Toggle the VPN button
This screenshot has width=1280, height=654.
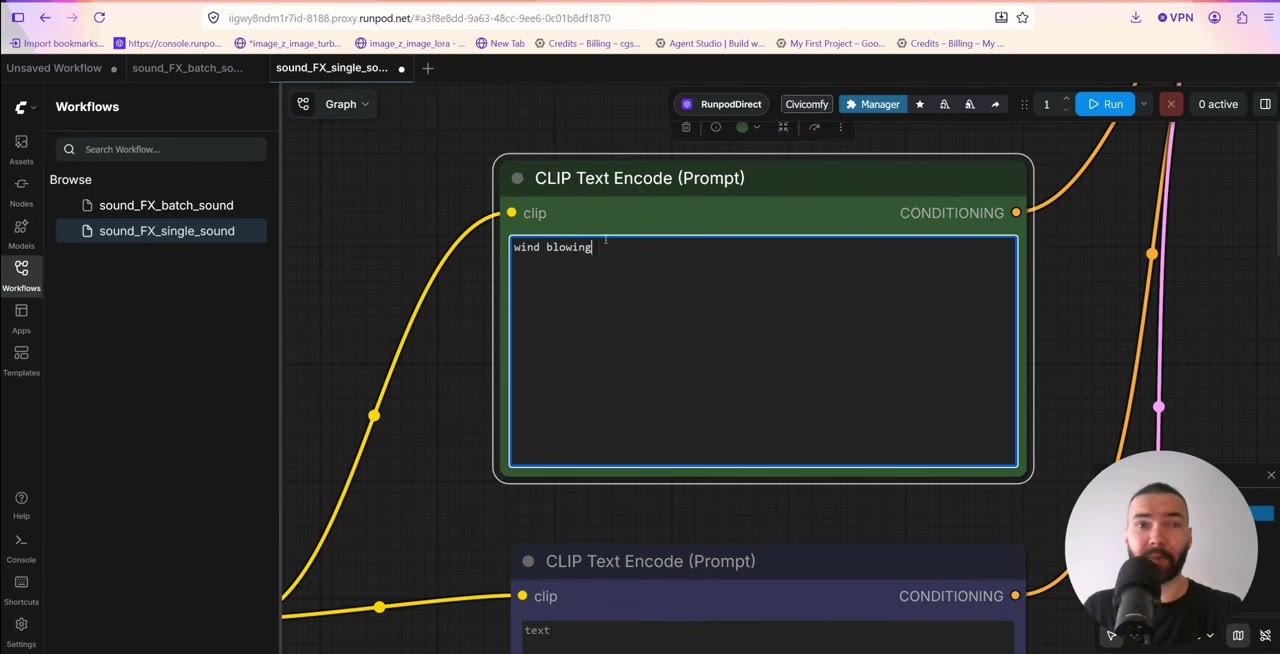(1176, 17)
